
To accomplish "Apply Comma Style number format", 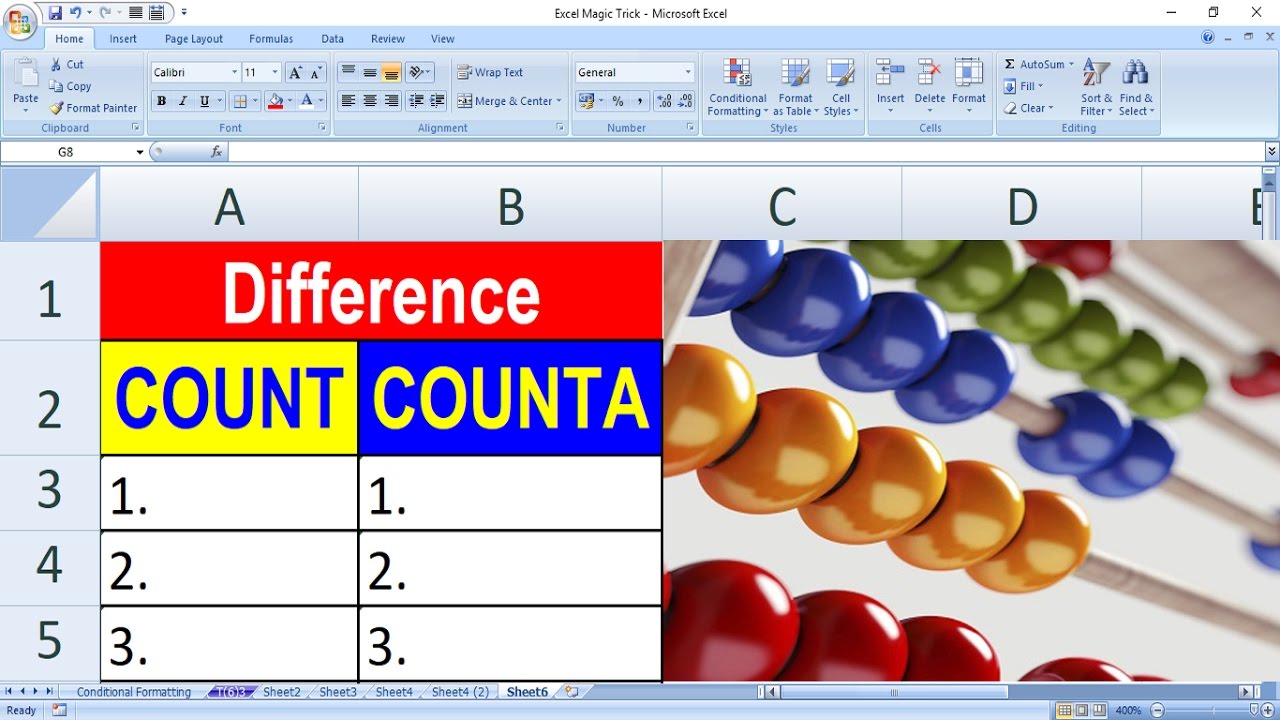I will tap(638, 101).
